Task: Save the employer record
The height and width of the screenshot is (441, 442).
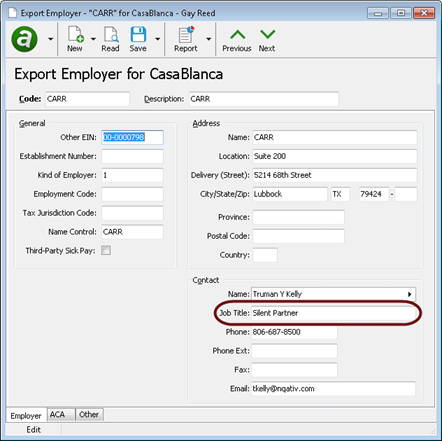Action: [138, 39]
